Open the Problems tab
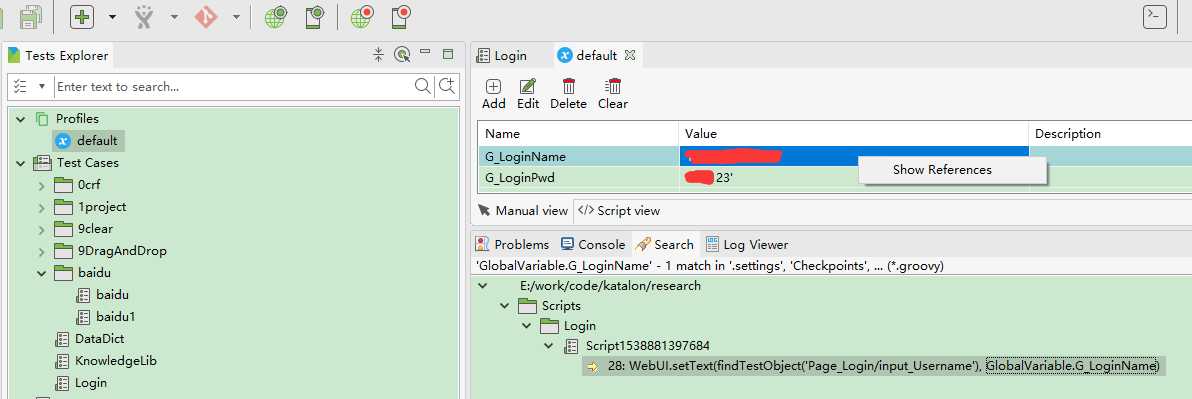The width and height of the screenshot is (1192, 399). pos(512,245)
